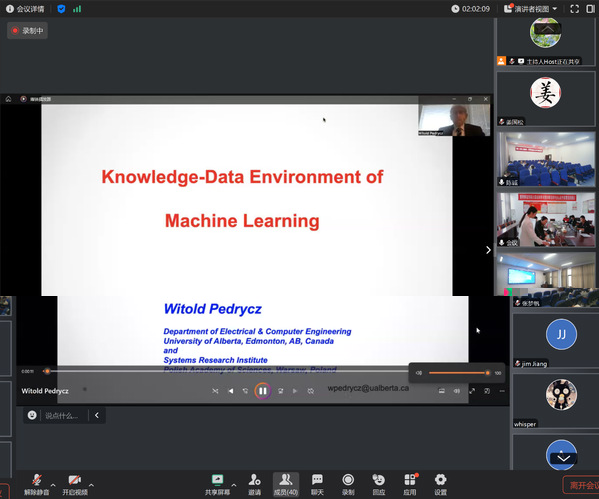Click the subtitle icon in player bar
The height and width of the screenshot is (499, 599).
point(442,391)
